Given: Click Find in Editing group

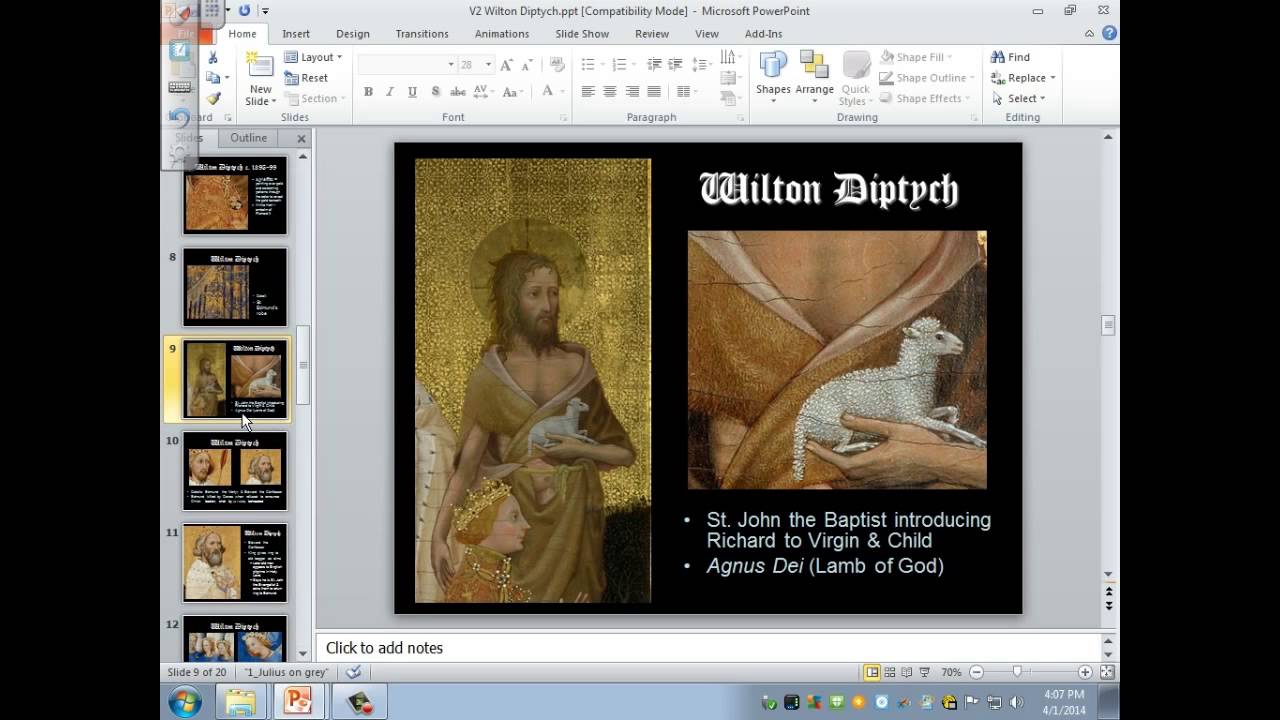Looking at the screenshot, I should (x=1011, y=57).
